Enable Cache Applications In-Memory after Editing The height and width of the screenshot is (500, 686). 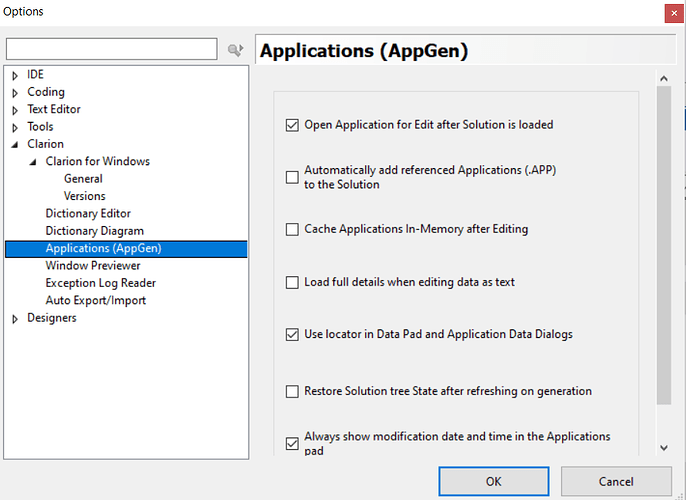(292, 229)
